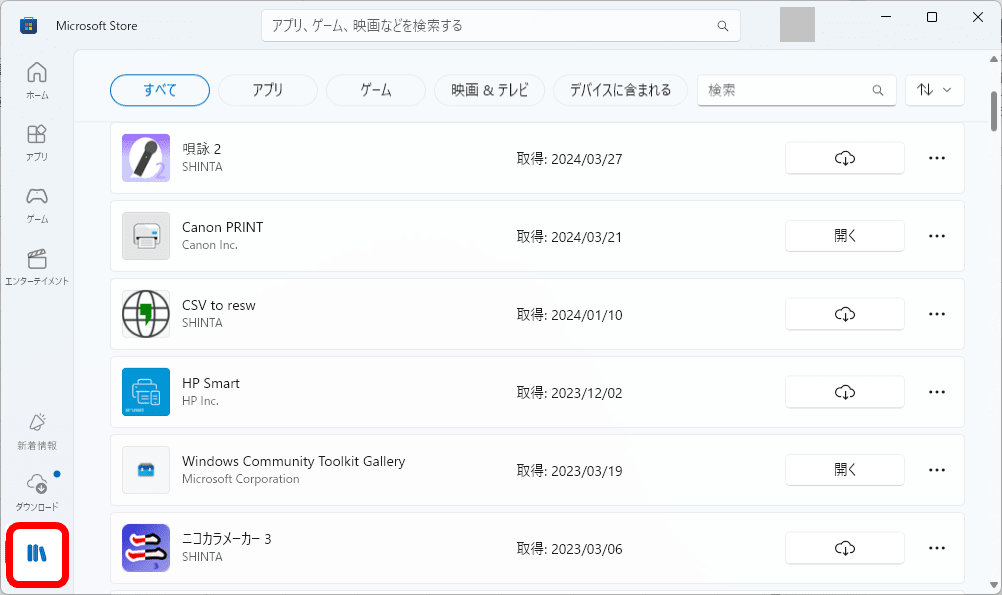Open more options for 唄詠 2
1002x595 pixels.
[x=937, y=158]
